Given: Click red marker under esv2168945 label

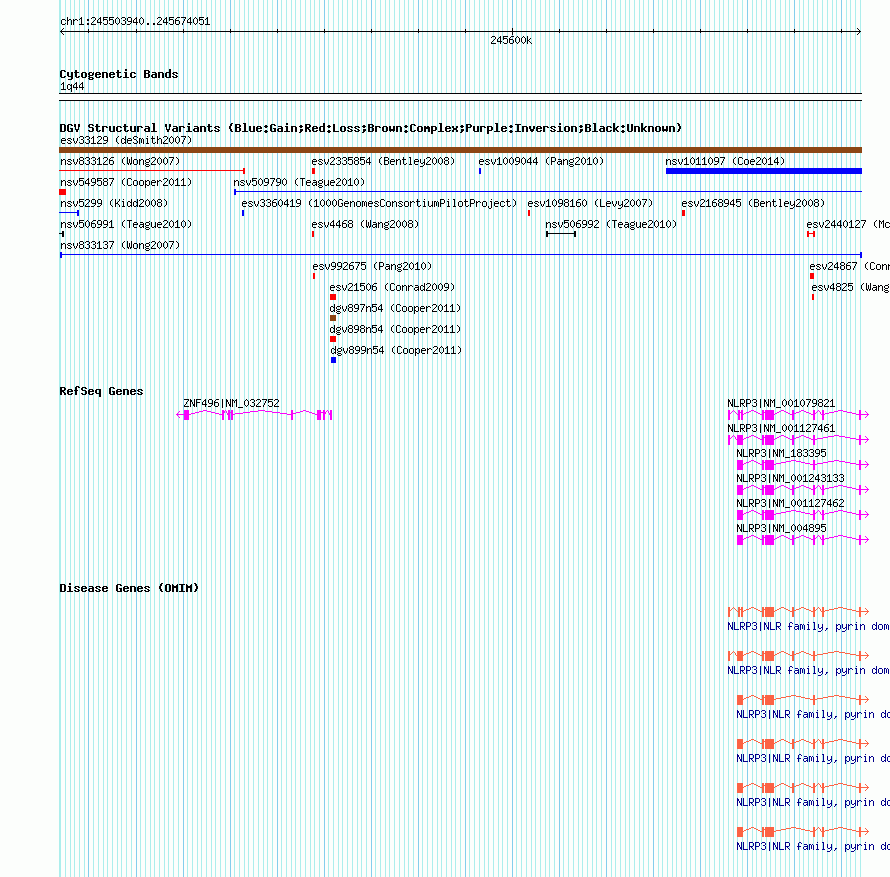Looking at the screenshot, I should (x=683, y=213).
